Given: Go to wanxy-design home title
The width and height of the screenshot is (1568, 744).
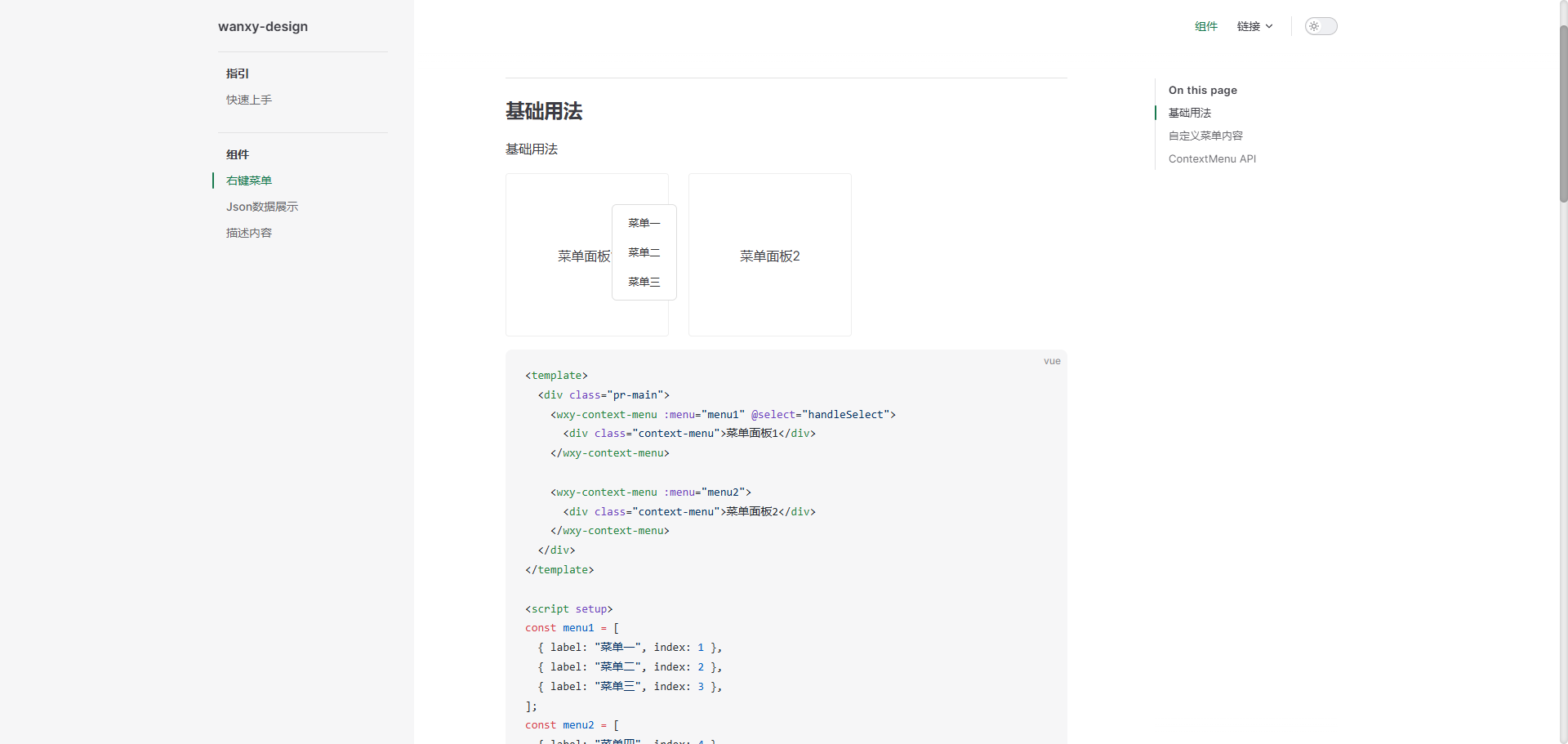Looking at the screenshot, I should pyautogui.click(x=263, y=26).
